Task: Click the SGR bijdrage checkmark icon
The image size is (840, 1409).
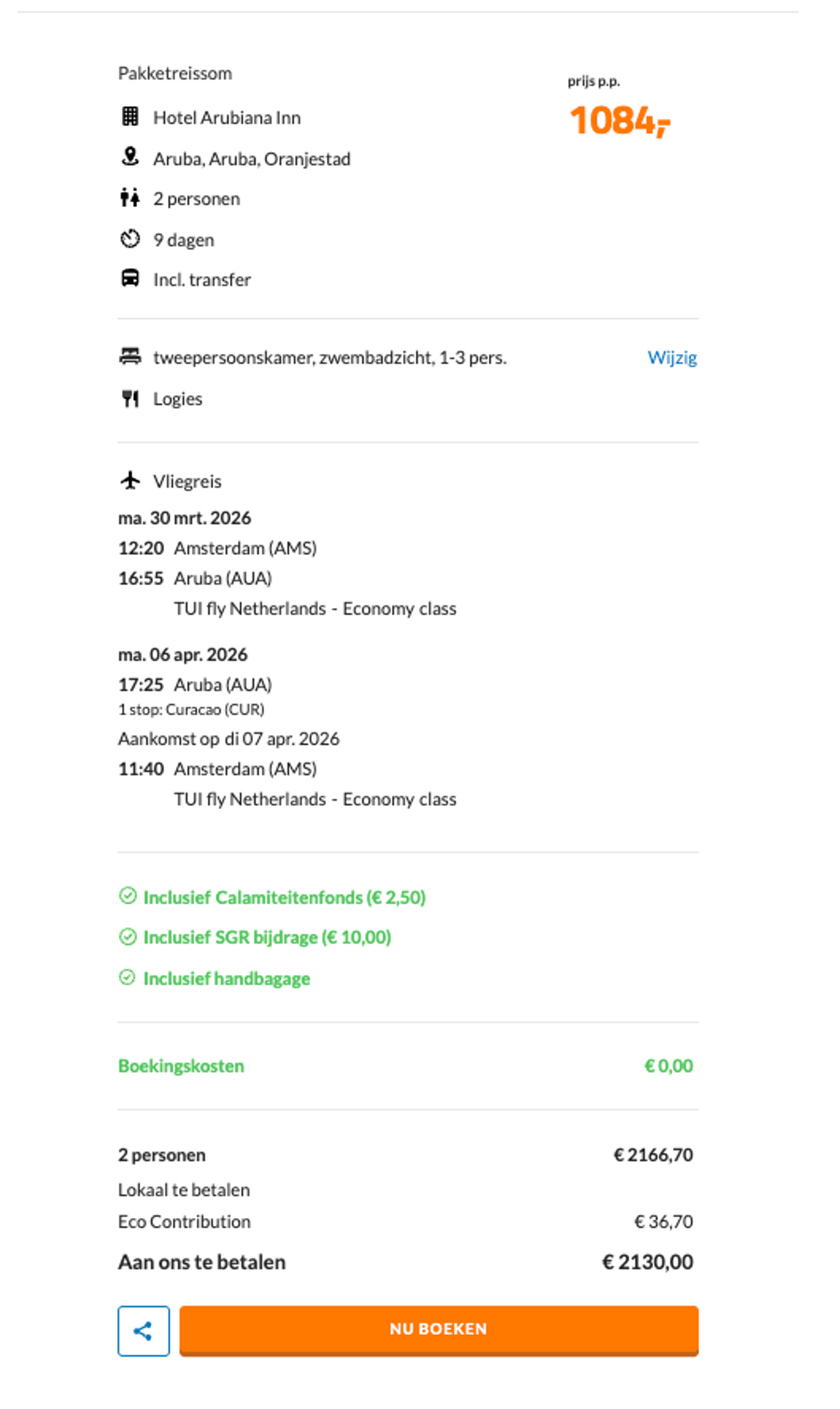Action: (x=128, y=937)
